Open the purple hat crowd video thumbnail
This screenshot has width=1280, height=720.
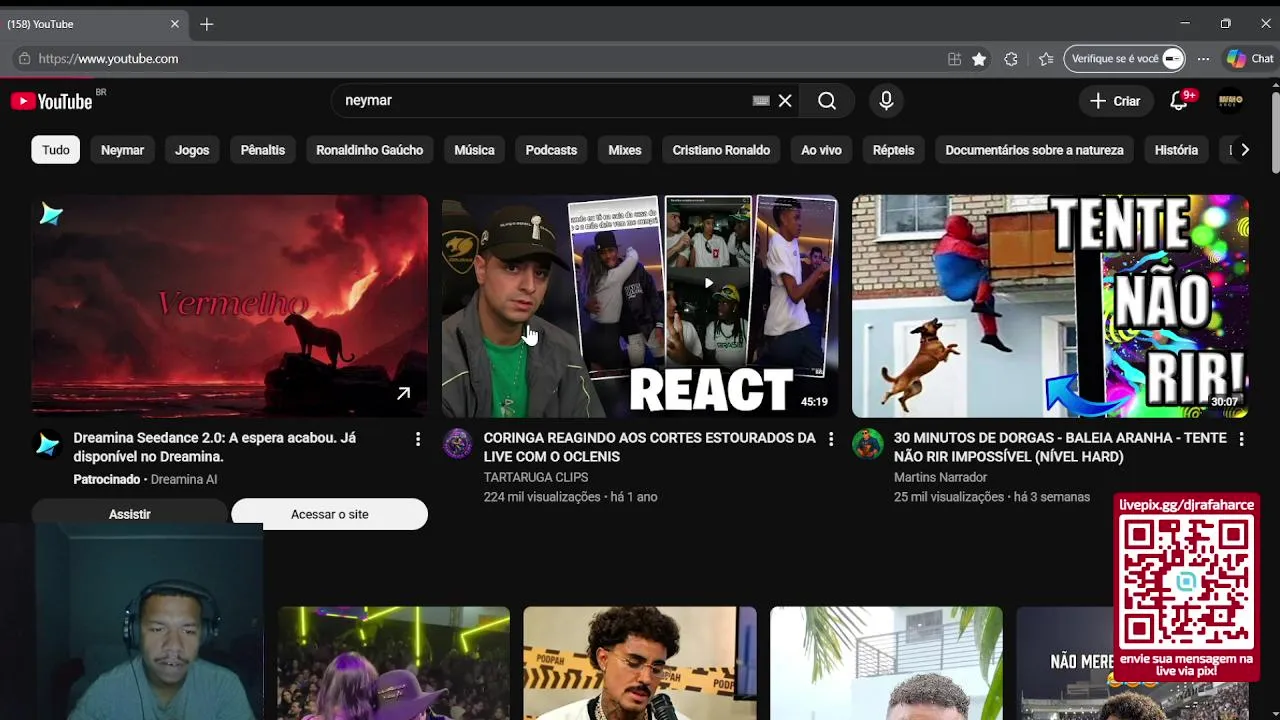pos(393,663)
